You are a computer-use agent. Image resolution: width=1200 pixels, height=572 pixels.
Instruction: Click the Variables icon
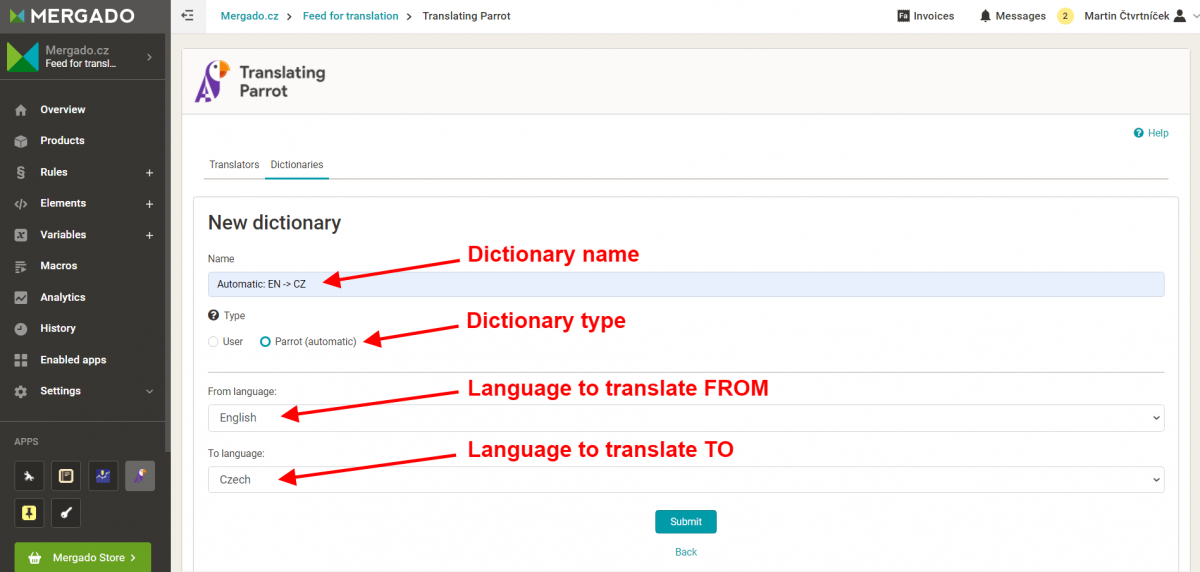pyautogui.click(x=21, y=235)
